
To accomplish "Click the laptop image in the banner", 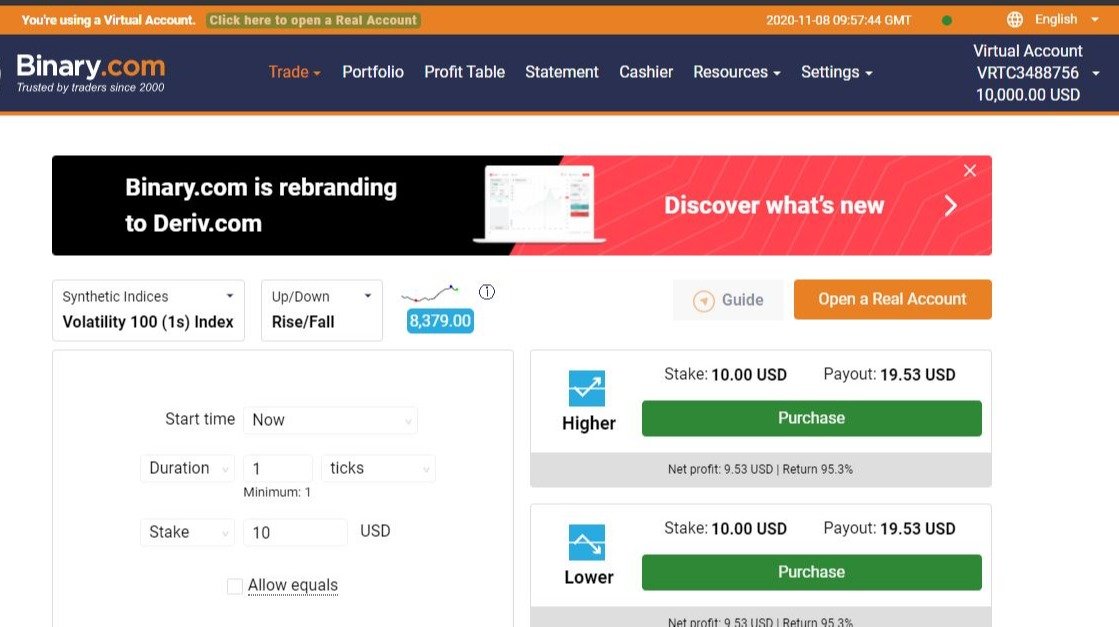I will click(x=540, y=204).
